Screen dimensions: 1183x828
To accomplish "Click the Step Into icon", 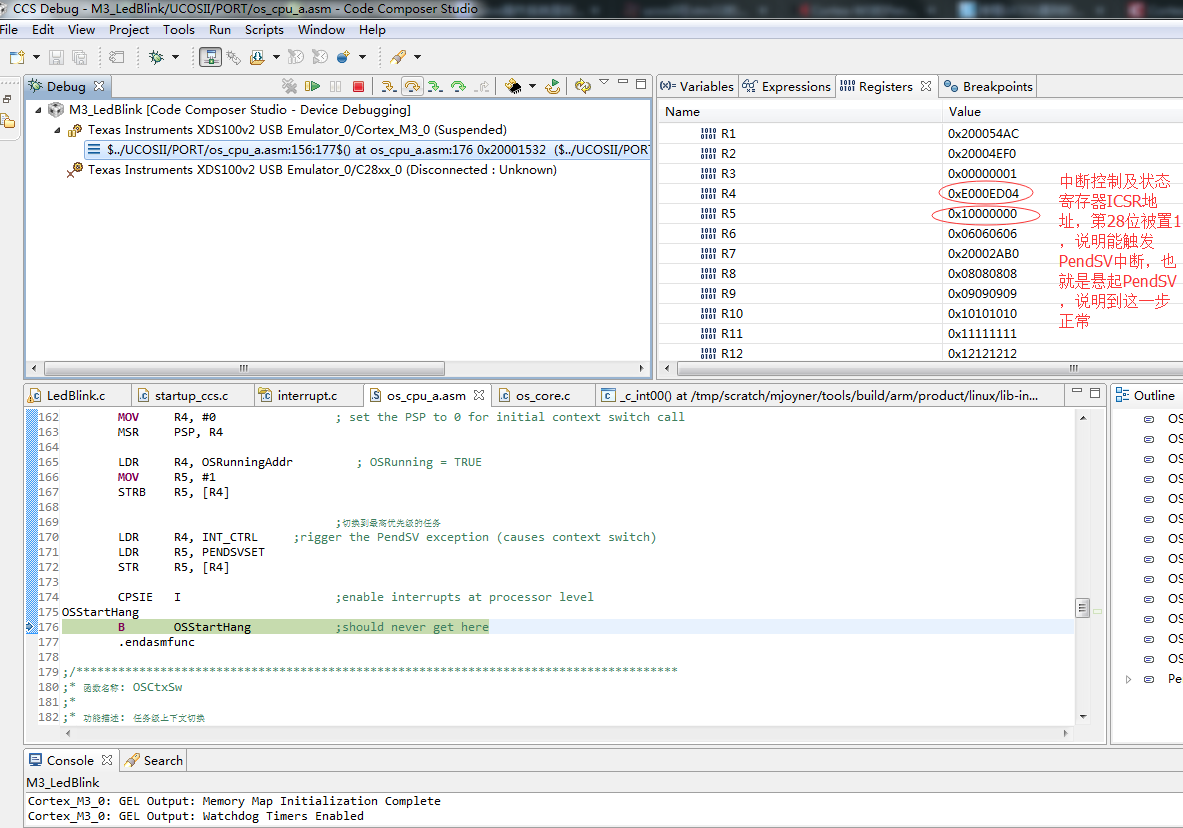I will [388, 87].
